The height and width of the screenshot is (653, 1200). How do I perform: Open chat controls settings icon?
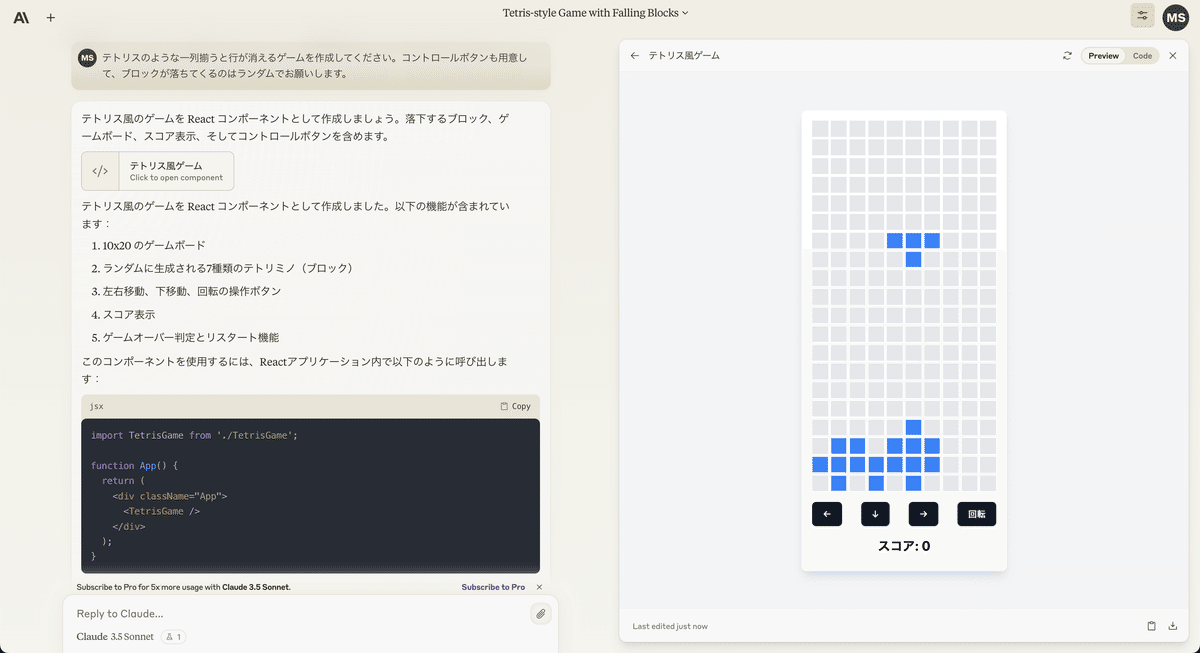pos(1142,16)
